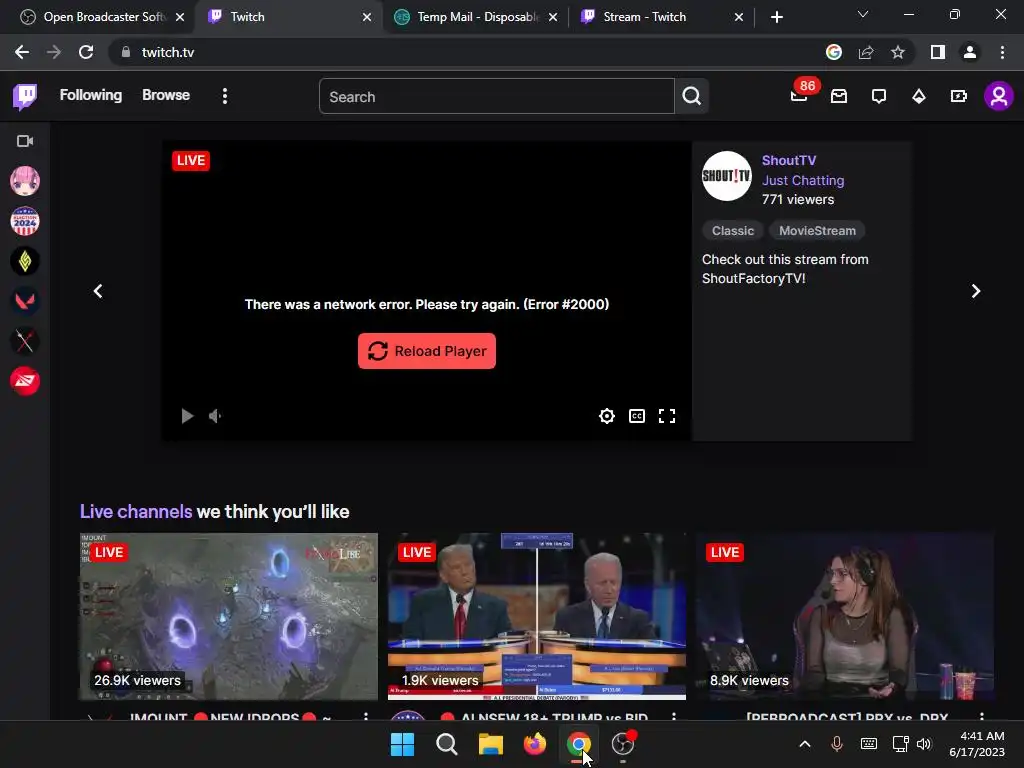The width and height of the screenshot is (1024, 768).
Task: Open Windows taskbar search
Action: click(447, 744)
